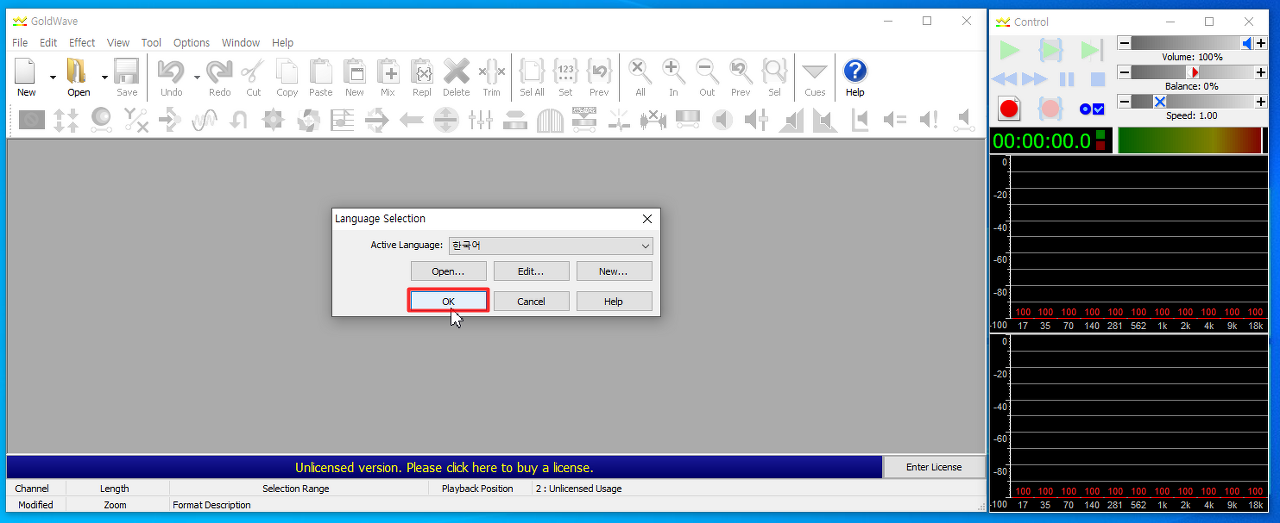Click the Speed slider in Control window
Screen dimensions: 1280x523
tap(1192, 101)
